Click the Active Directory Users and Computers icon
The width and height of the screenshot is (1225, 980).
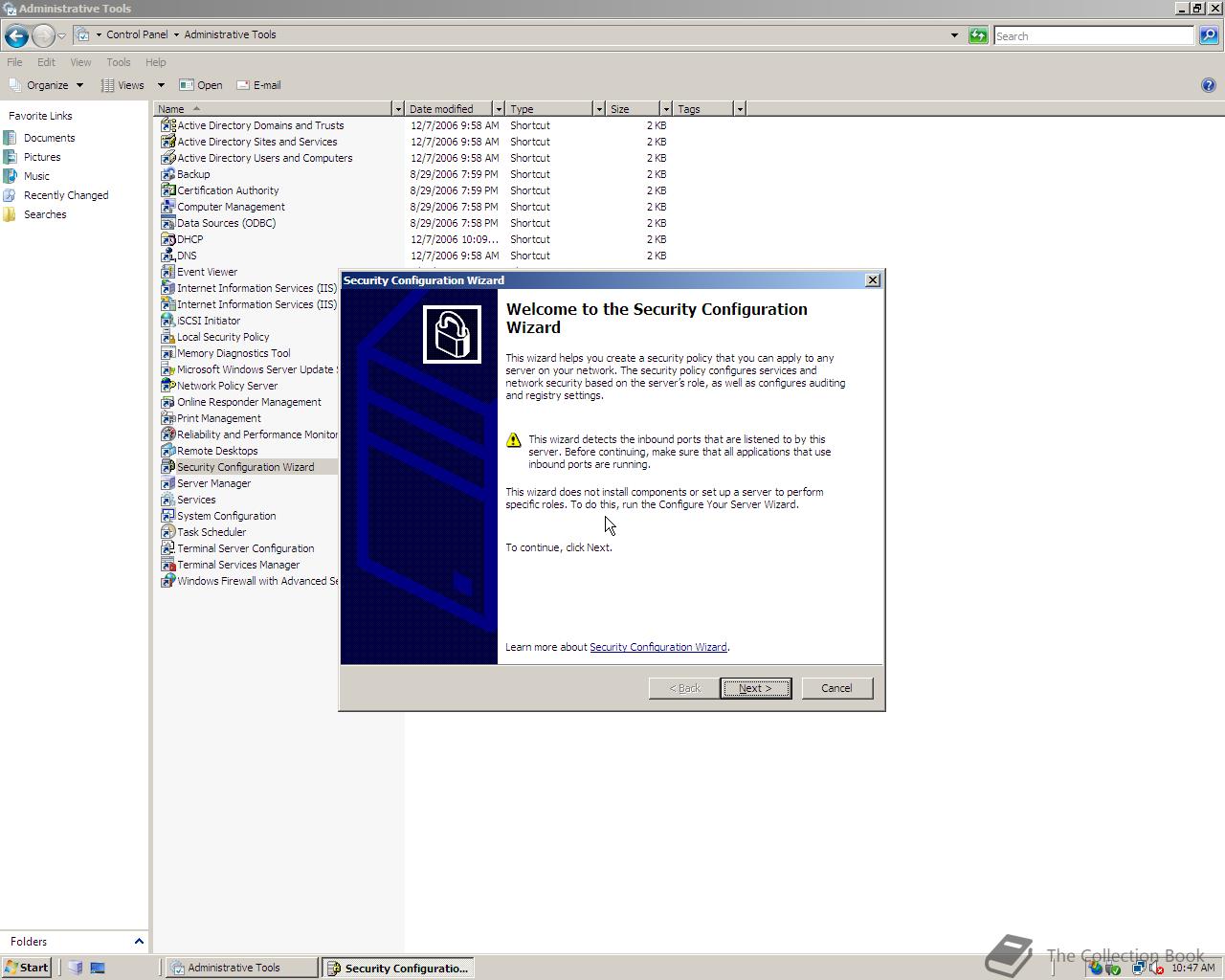pyautogui.click(x=167, y=158)
